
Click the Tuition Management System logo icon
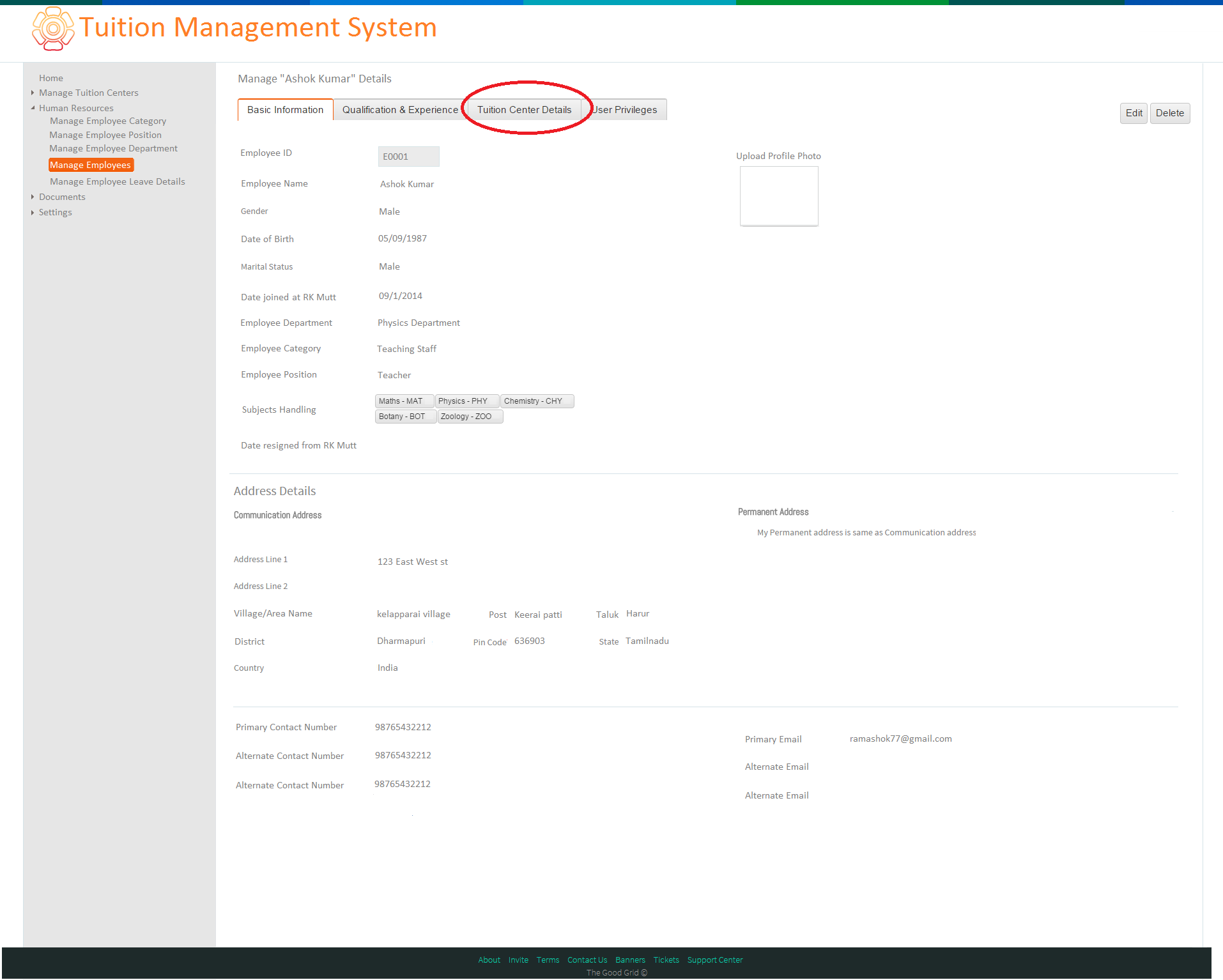(53, 28)
